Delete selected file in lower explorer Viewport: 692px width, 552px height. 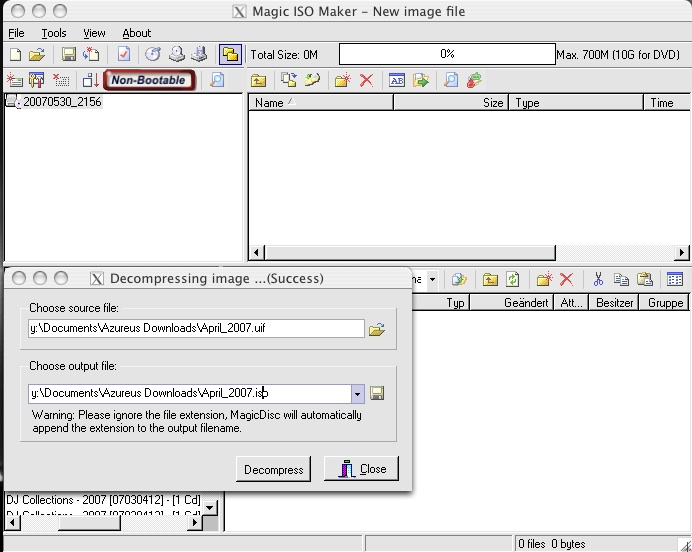pos(566,279)
